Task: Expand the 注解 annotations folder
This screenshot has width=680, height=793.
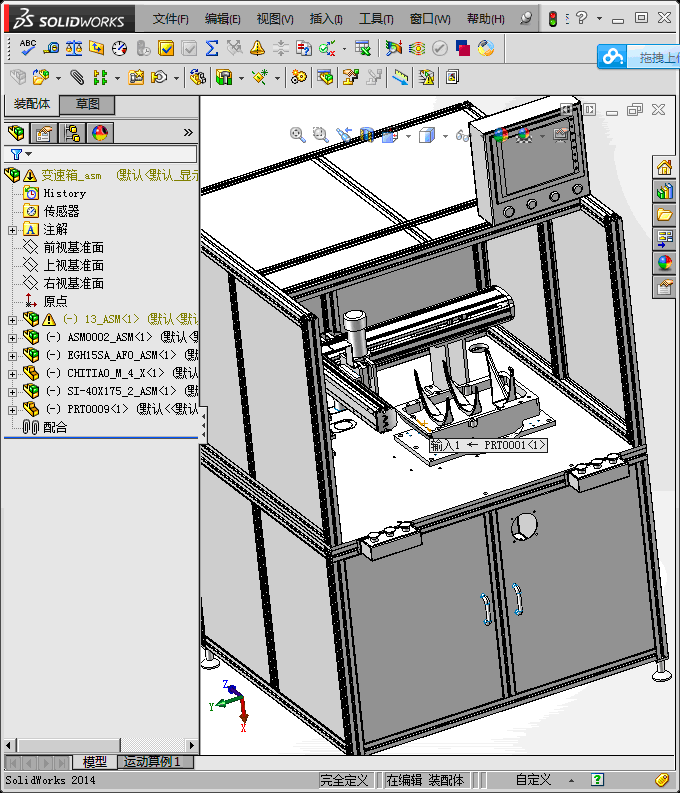Action: coord(12,229)
